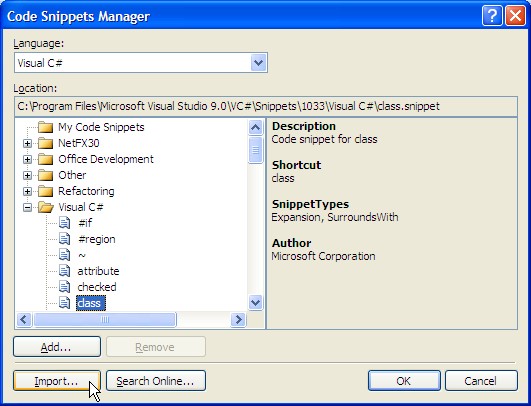531x406 pixels.
Task: Select the checked snippet file icon
Action: (x=64, y=286)
